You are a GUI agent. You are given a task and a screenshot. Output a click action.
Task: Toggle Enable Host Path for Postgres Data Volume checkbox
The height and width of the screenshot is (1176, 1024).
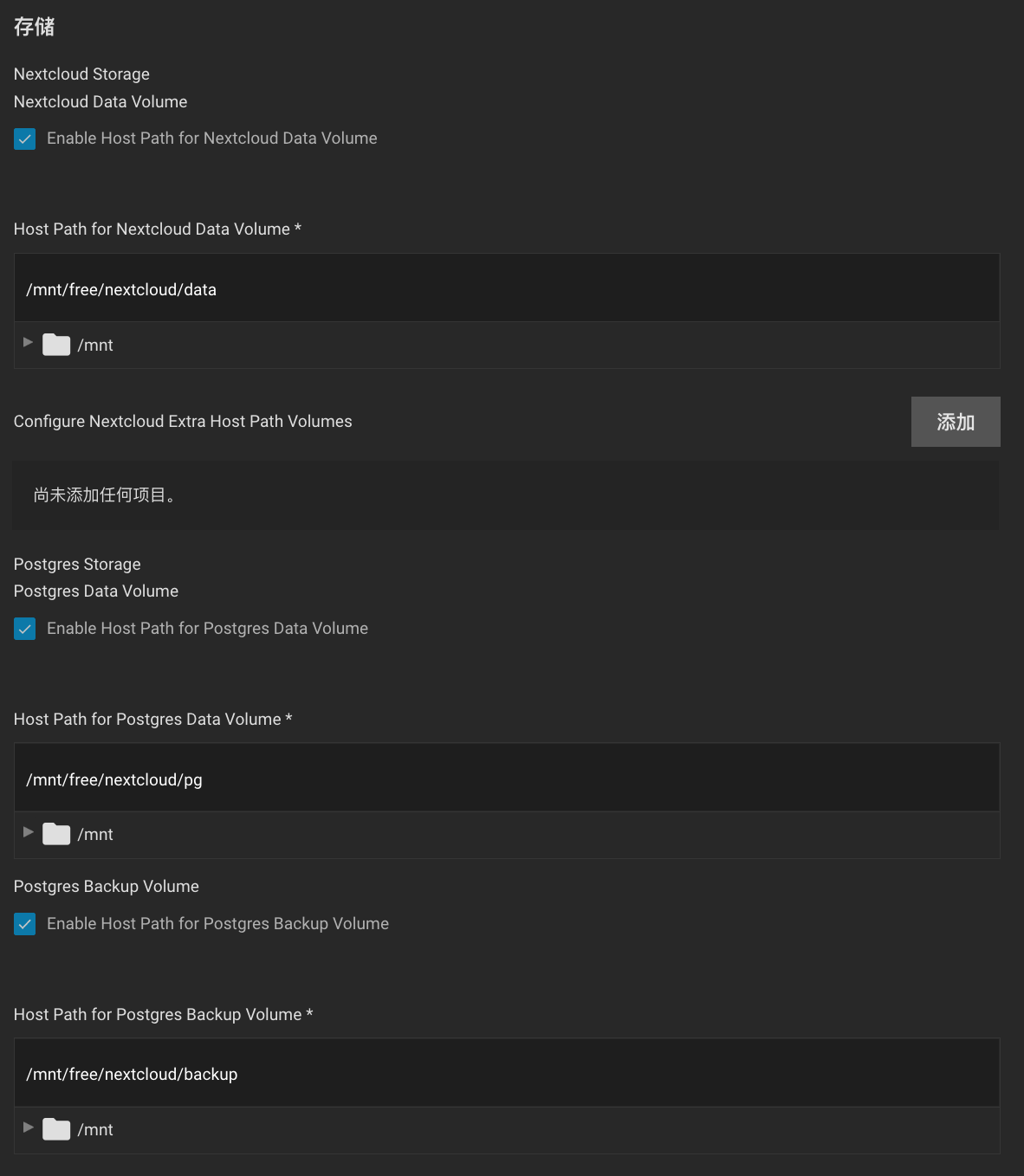click(25, 629)
